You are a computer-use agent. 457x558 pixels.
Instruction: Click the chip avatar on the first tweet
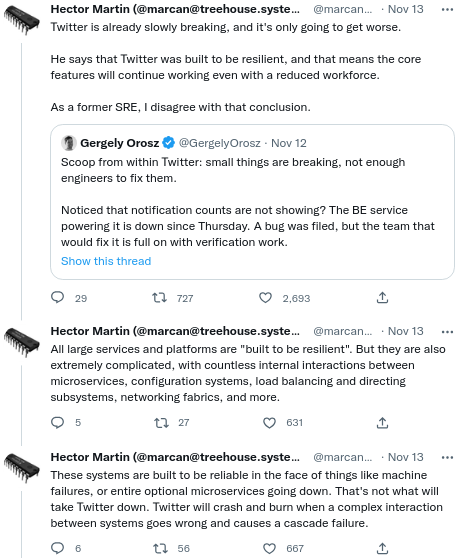pos(22,21)
